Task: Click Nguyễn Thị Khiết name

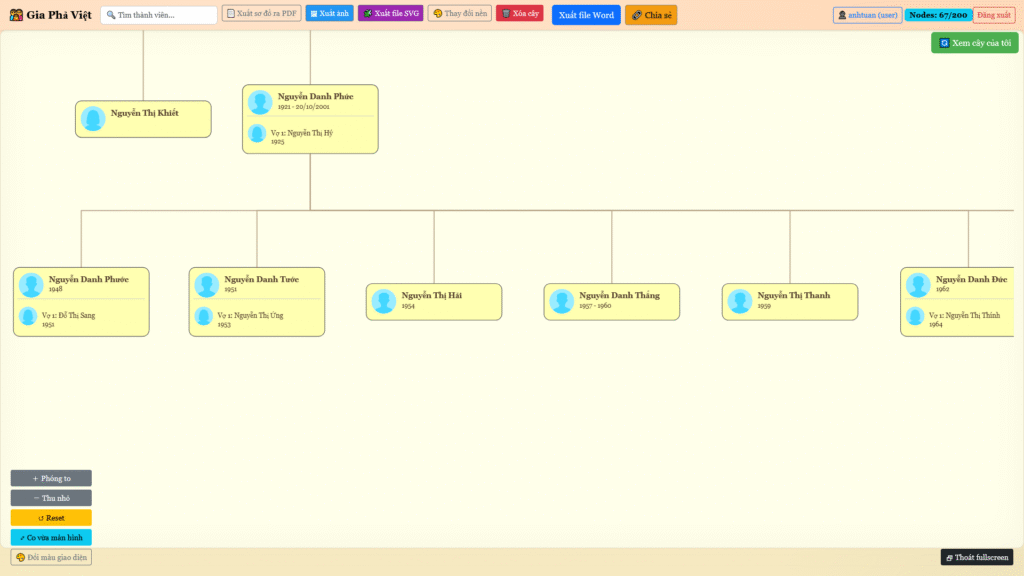Action: [x=144, y=113]
